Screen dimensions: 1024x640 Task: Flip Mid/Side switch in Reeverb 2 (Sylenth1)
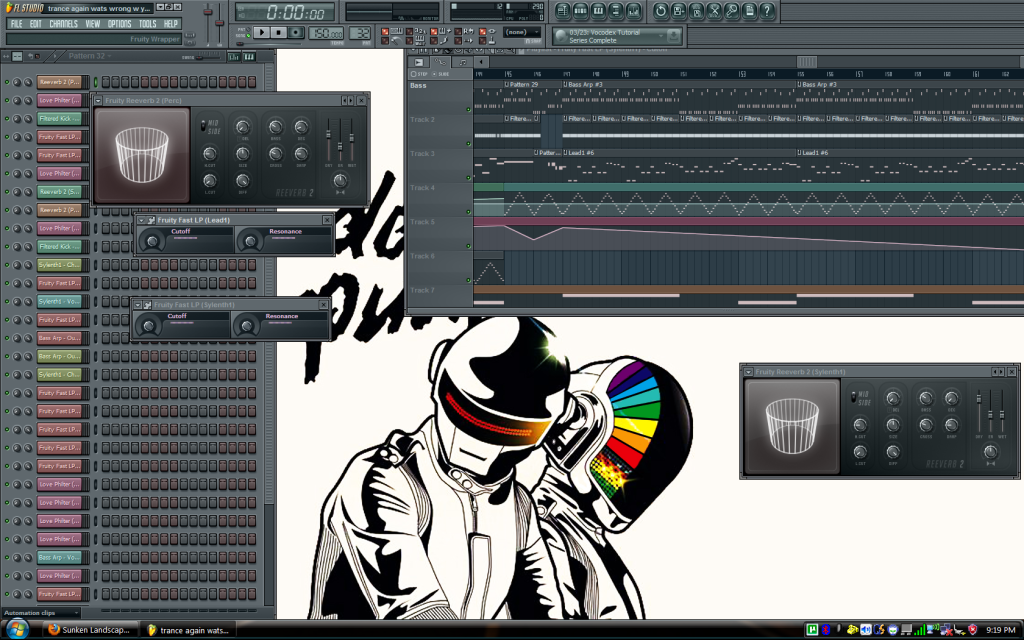854,397
